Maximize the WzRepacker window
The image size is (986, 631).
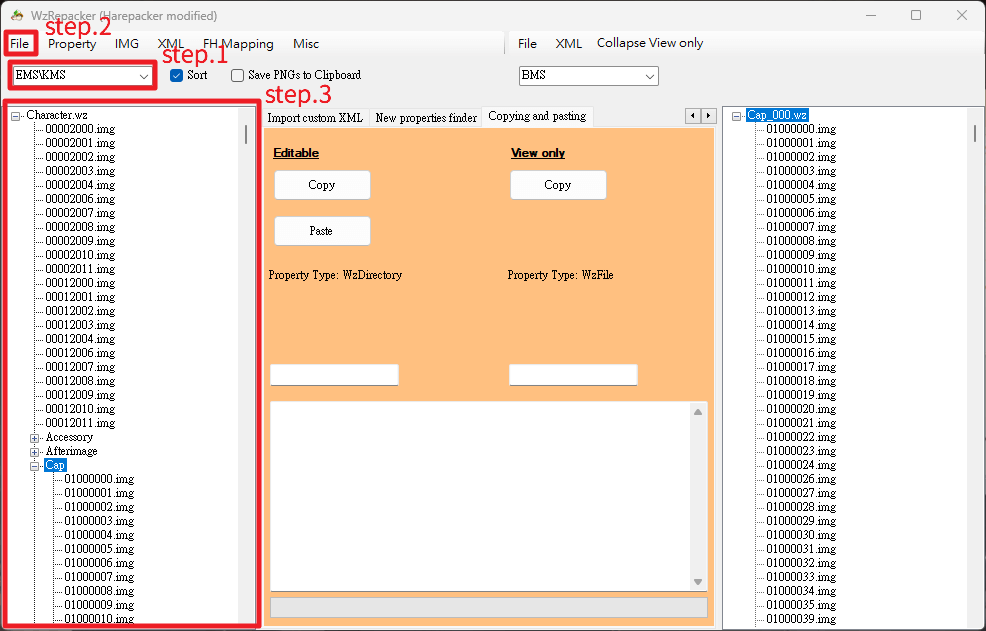click(916, 15)
